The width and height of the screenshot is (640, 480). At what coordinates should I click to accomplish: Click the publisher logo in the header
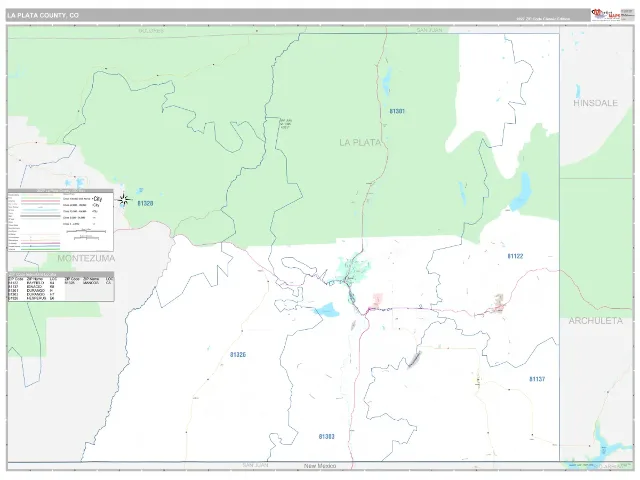point(606,14)
